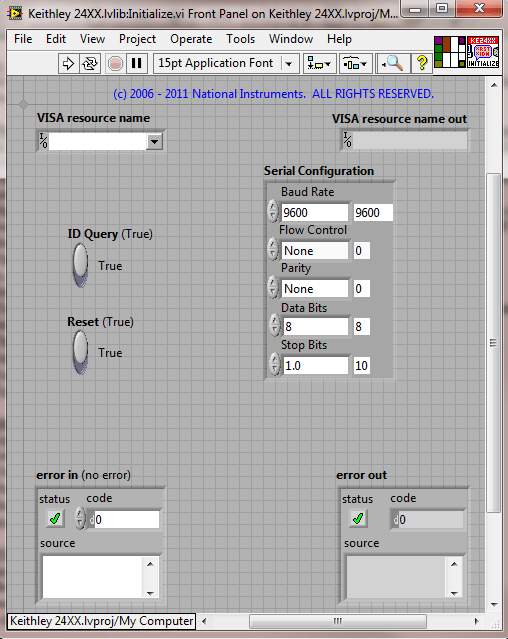This screenshot has width=508, height=639.
Task: Open the File menu
Action: click(23, 39)
